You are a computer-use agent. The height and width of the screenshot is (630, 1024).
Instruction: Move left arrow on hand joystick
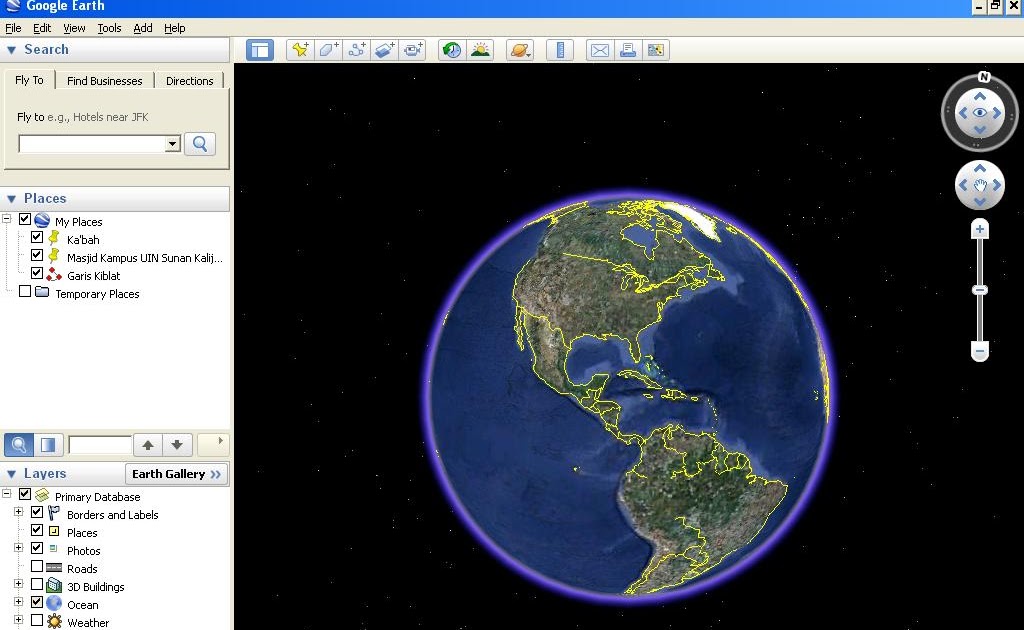click(x=963, y=185)
